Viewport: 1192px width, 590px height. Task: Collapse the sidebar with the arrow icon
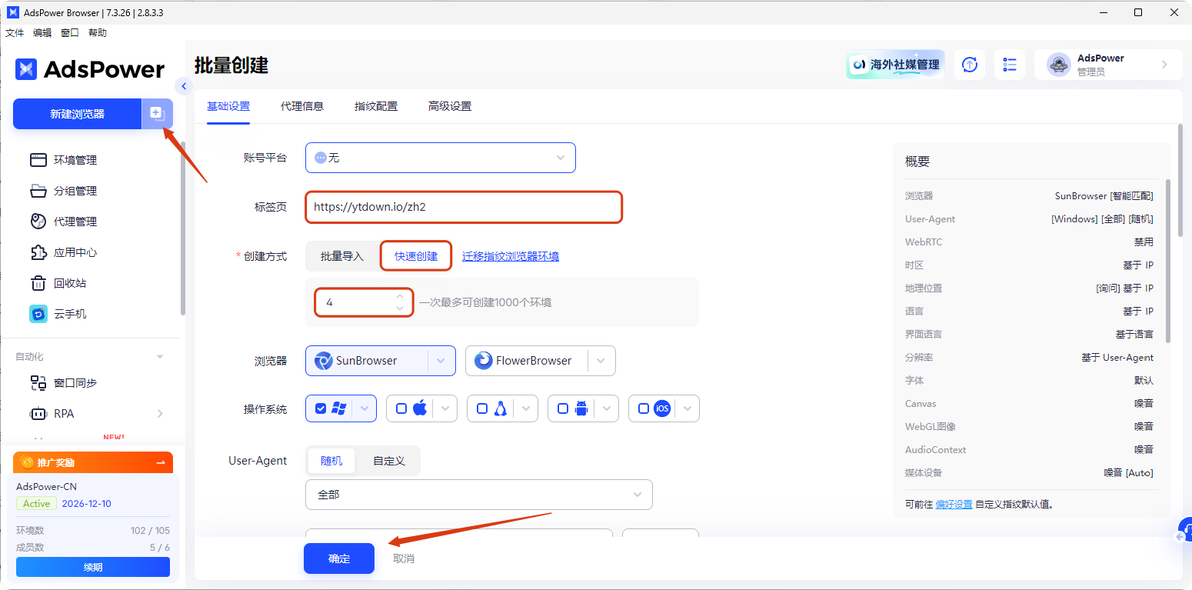click(183, 85)
